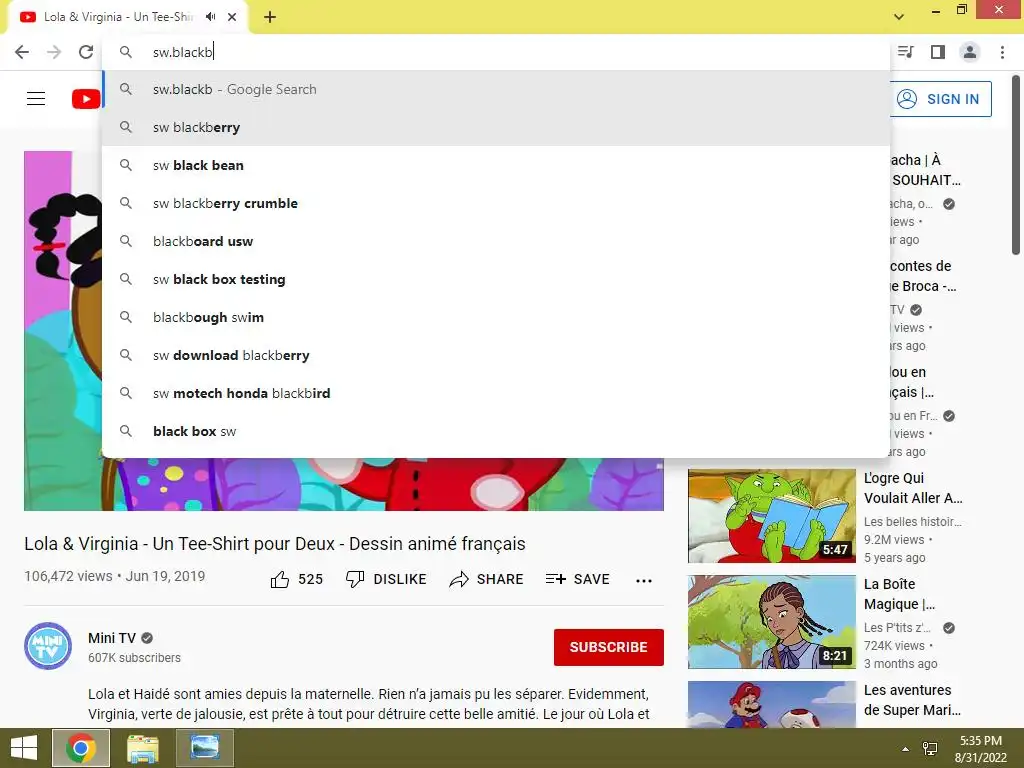
Task: Click the SHARE button
Action: 487,579
